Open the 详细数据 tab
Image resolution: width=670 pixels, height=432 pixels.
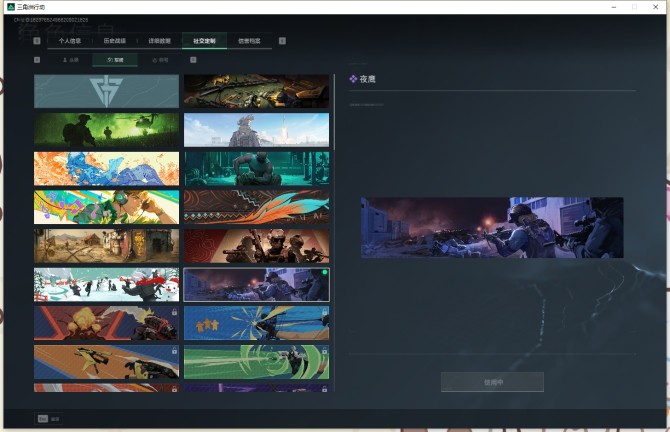(159, 41)
